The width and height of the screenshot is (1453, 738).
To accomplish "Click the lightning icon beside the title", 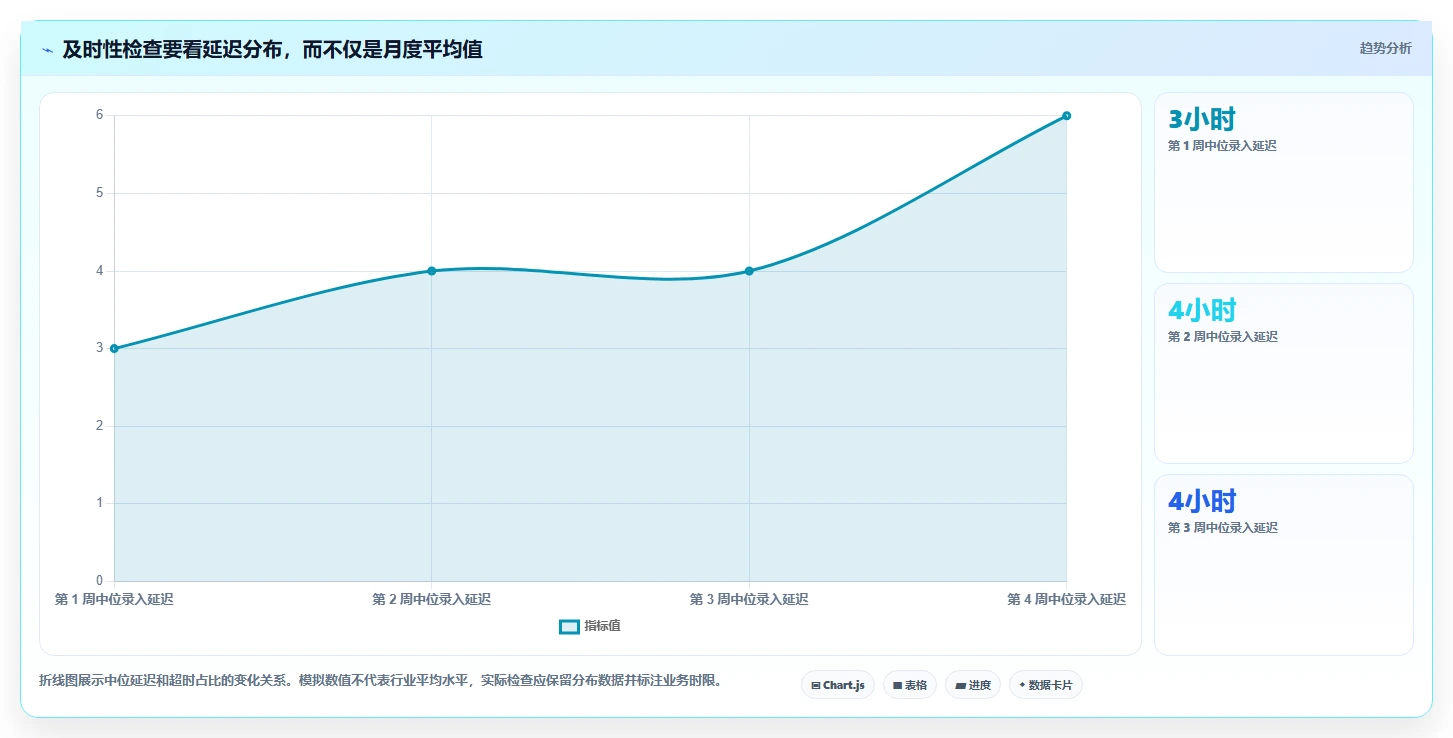I will [x=47, y=49].
